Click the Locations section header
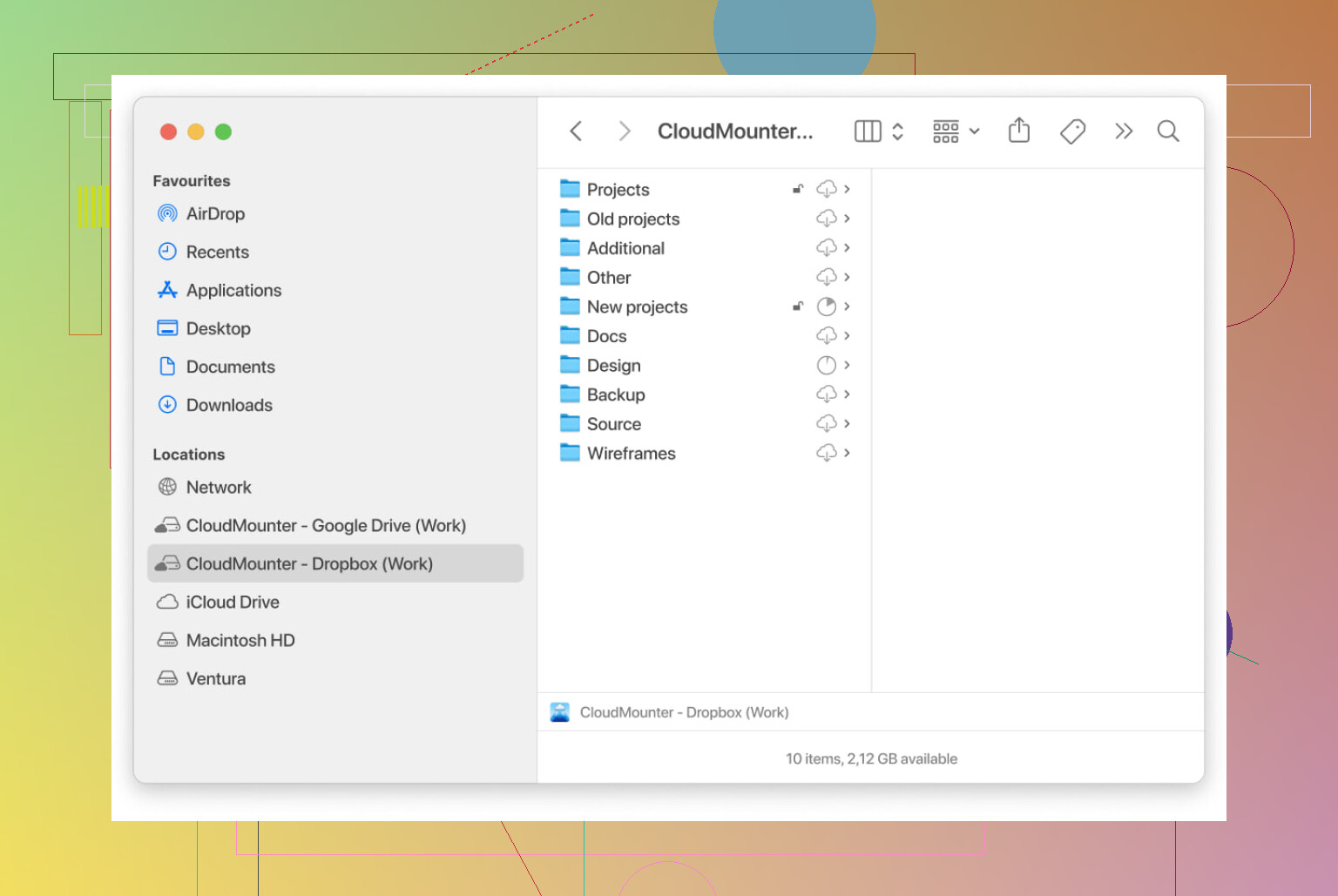The image size is (1338, 896). (189, 455)
